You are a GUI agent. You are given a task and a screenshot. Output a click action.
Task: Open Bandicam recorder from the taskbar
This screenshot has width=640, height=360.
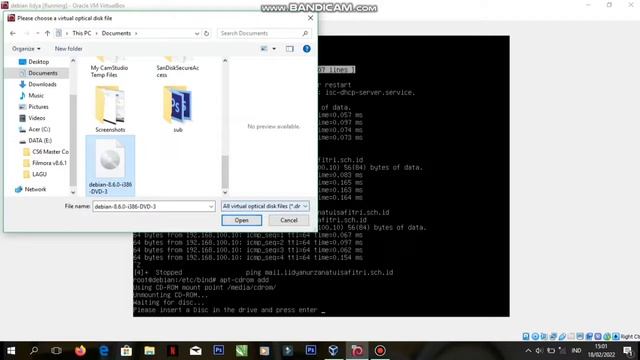(380, 351)
